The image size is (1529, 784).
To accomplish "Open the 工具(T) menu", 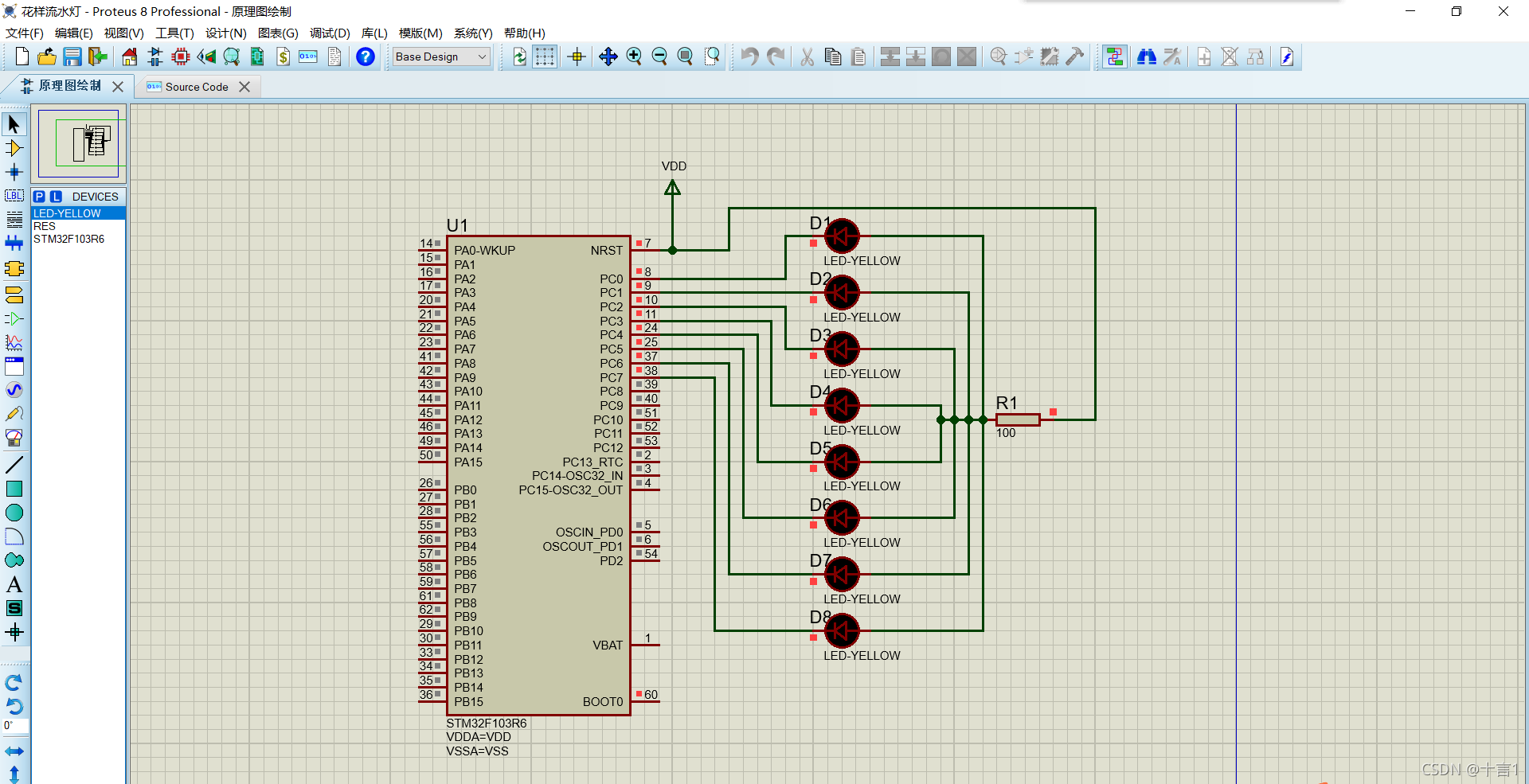I will [174, 33].
